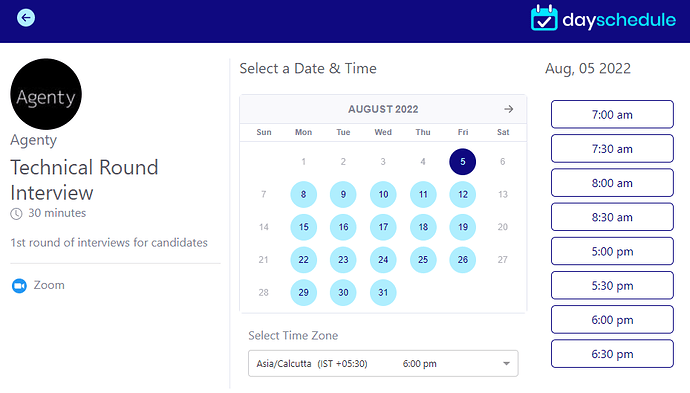Select the 7:30 am time slot
The image size is (690, 393).
tap(612, 149)
